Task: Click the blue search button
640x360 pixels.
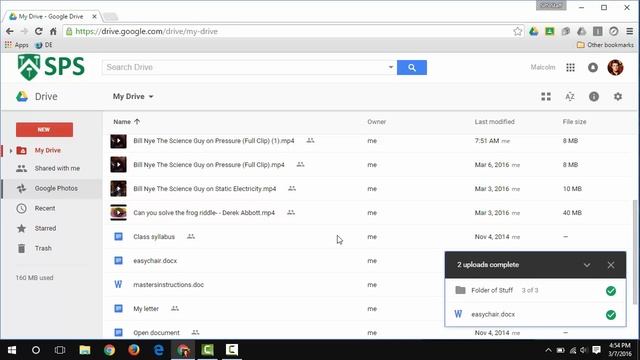Action: [411, 67]
